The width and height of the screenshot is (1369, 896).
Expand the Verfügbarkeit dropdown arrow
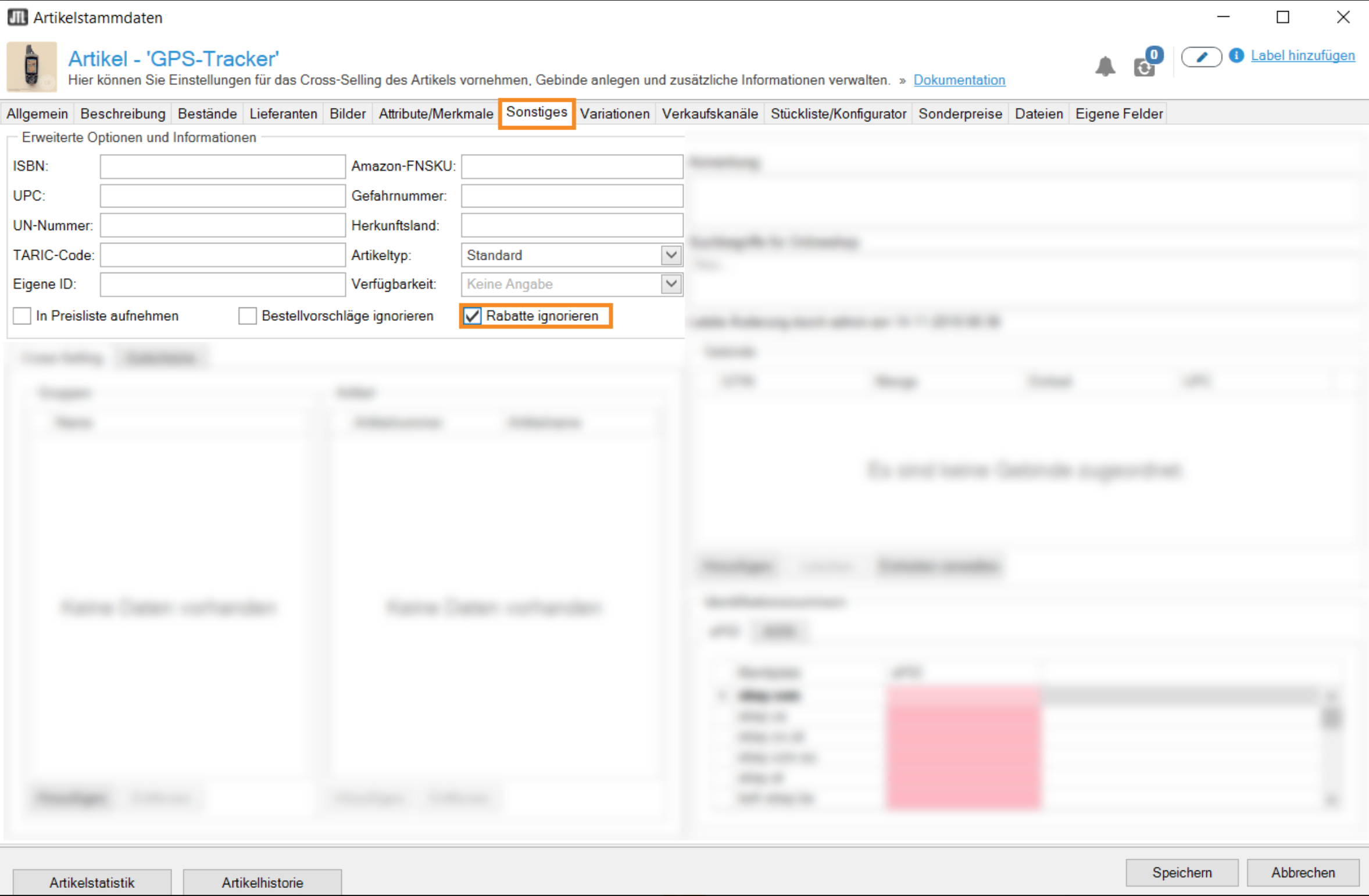click(x=671, y=284)
